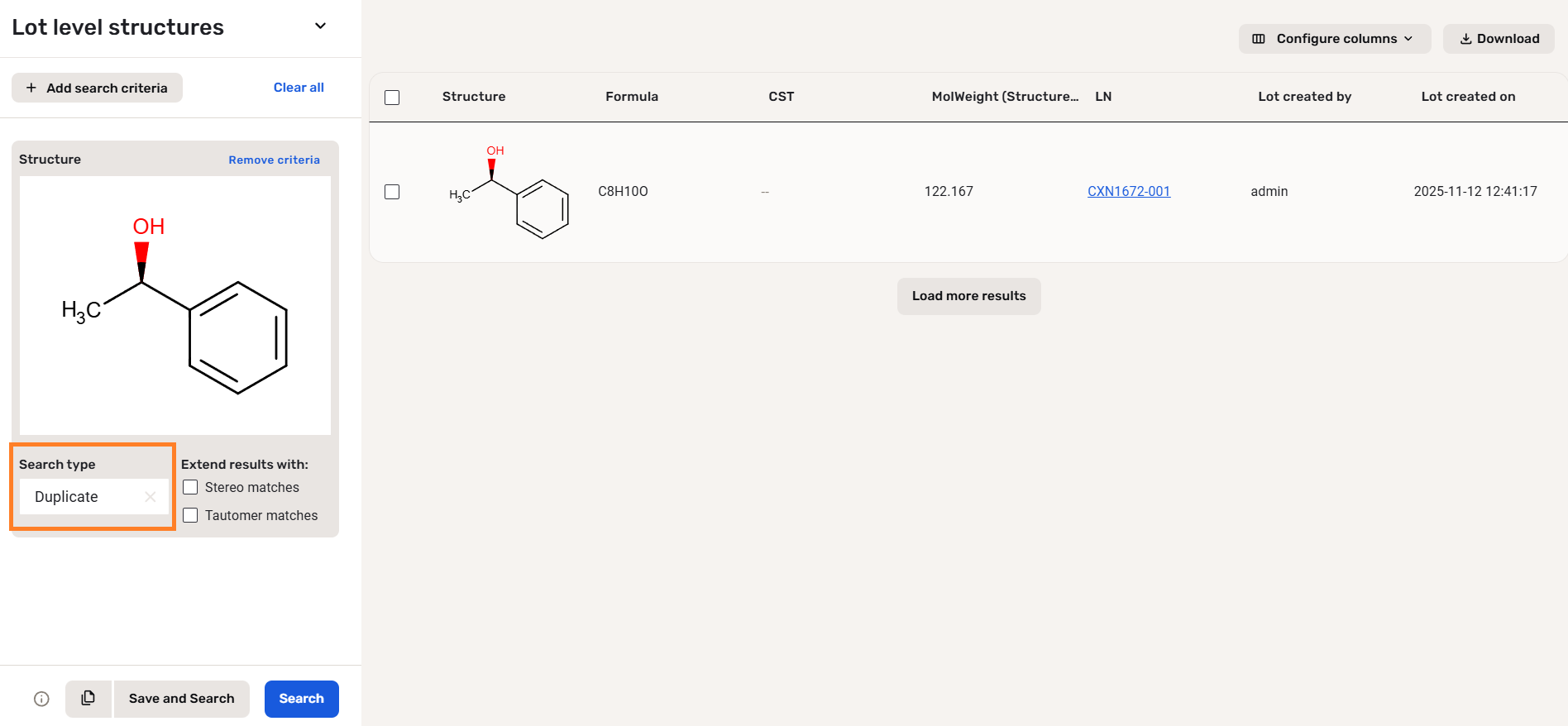Open the structure editor drawing canvas
The height and width of the screenshot is (726, 1568).
(175, 305)
